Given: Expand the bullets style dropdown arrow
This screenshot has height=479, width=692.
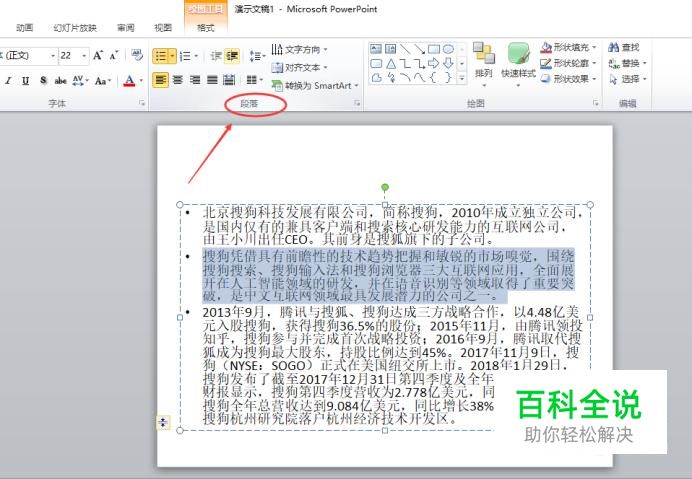Looking at the screenshot, I should (x=173, y=56).
